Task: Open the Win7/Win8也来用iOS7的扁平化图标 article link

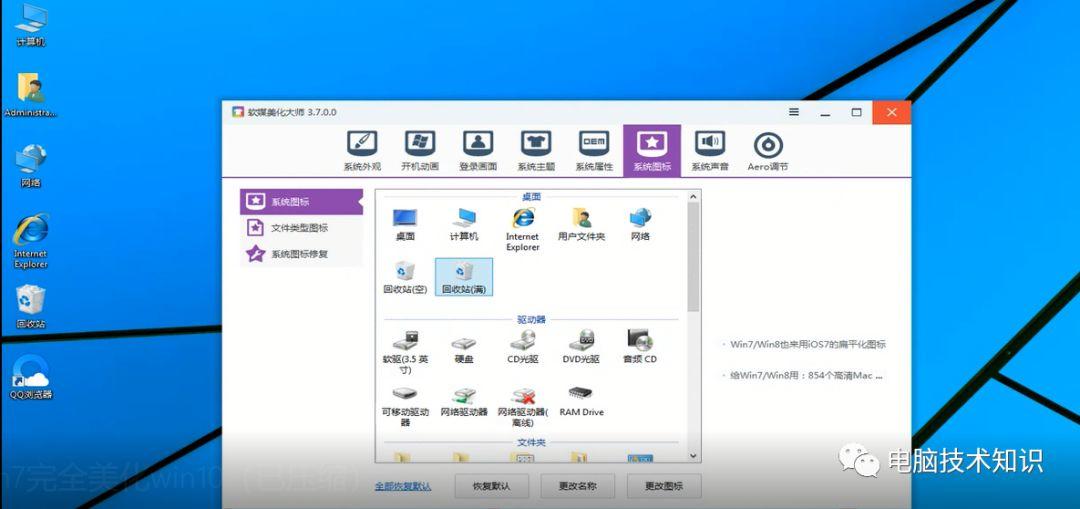Action: click(x=808, y=344)
